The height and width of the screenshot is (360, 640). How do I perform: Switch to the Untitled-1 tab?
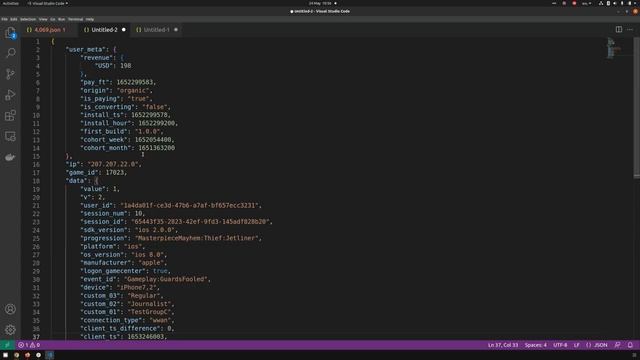156,30
